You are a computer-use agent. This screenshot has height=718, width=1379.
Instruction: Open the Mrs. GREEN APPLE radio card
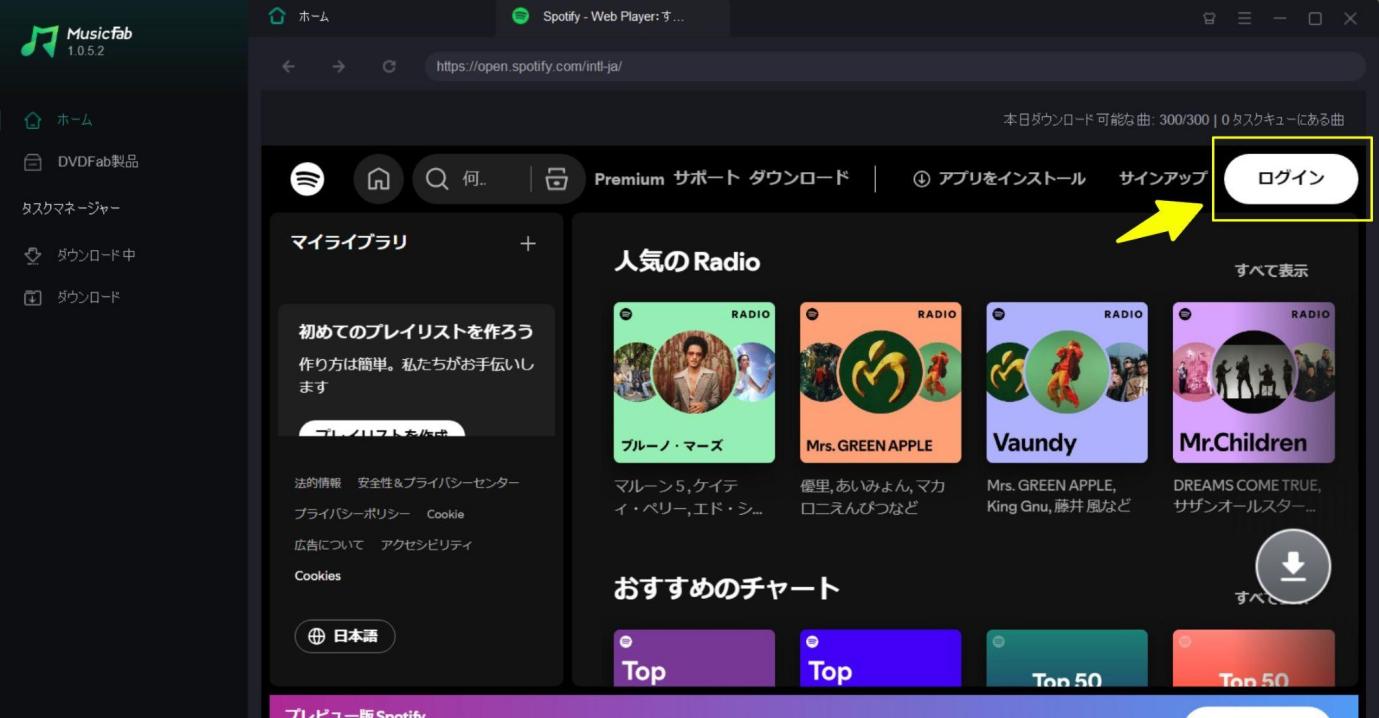880,383
